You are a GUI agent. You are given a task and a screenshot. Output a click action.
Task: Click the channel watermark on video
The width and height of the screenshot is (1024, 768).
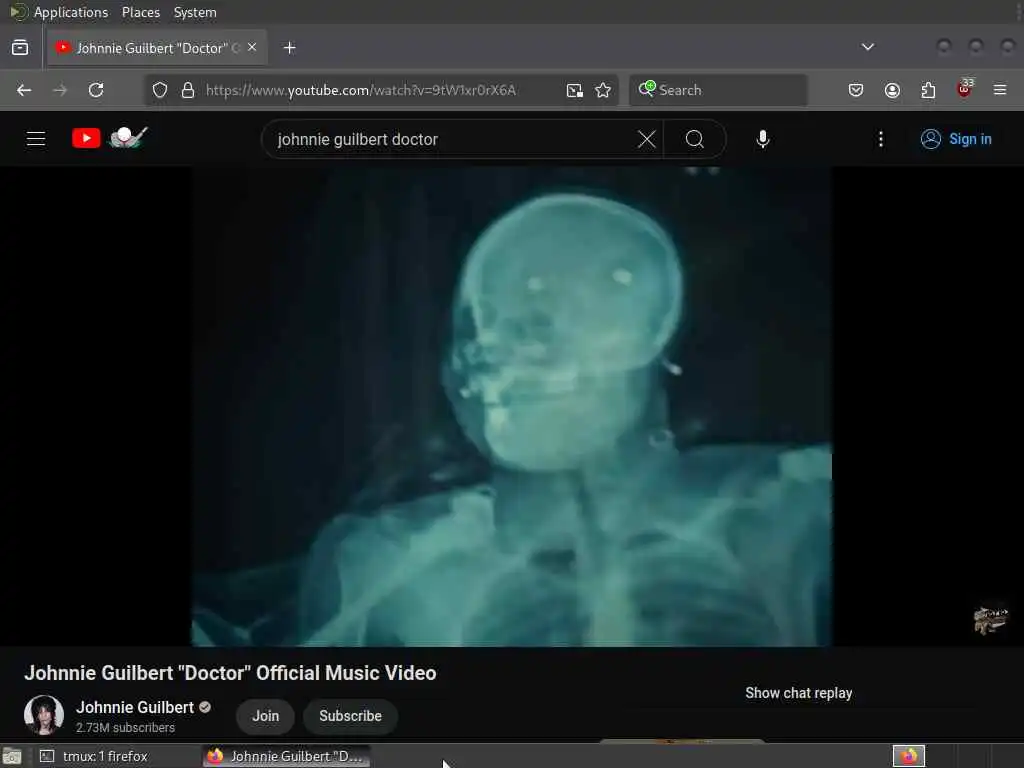pyautogui.click(x=991, y=619)
